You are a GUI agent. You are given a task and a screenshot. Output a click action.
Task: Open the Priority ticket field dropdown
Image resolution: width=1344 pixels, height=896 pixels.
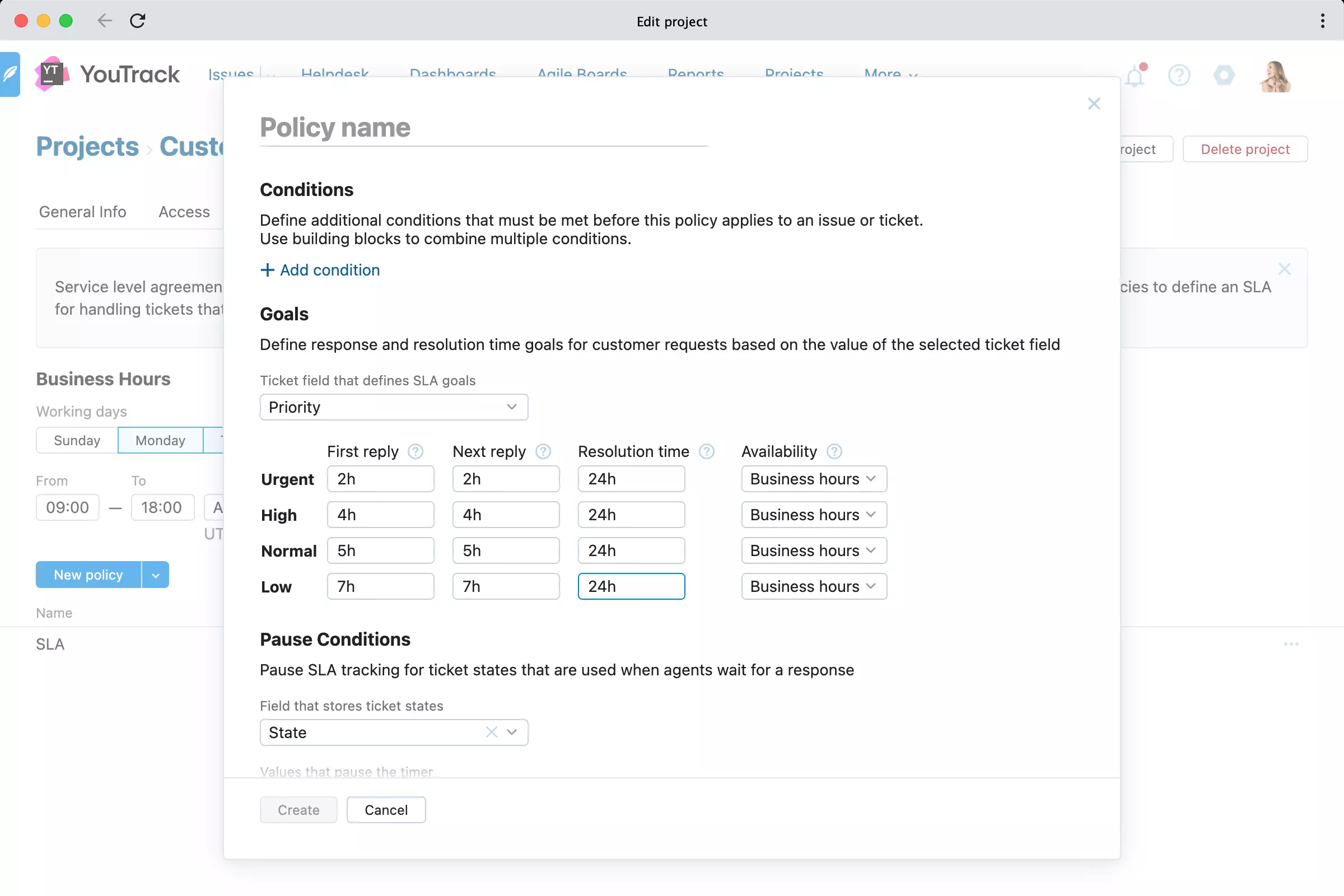[393, 407]
